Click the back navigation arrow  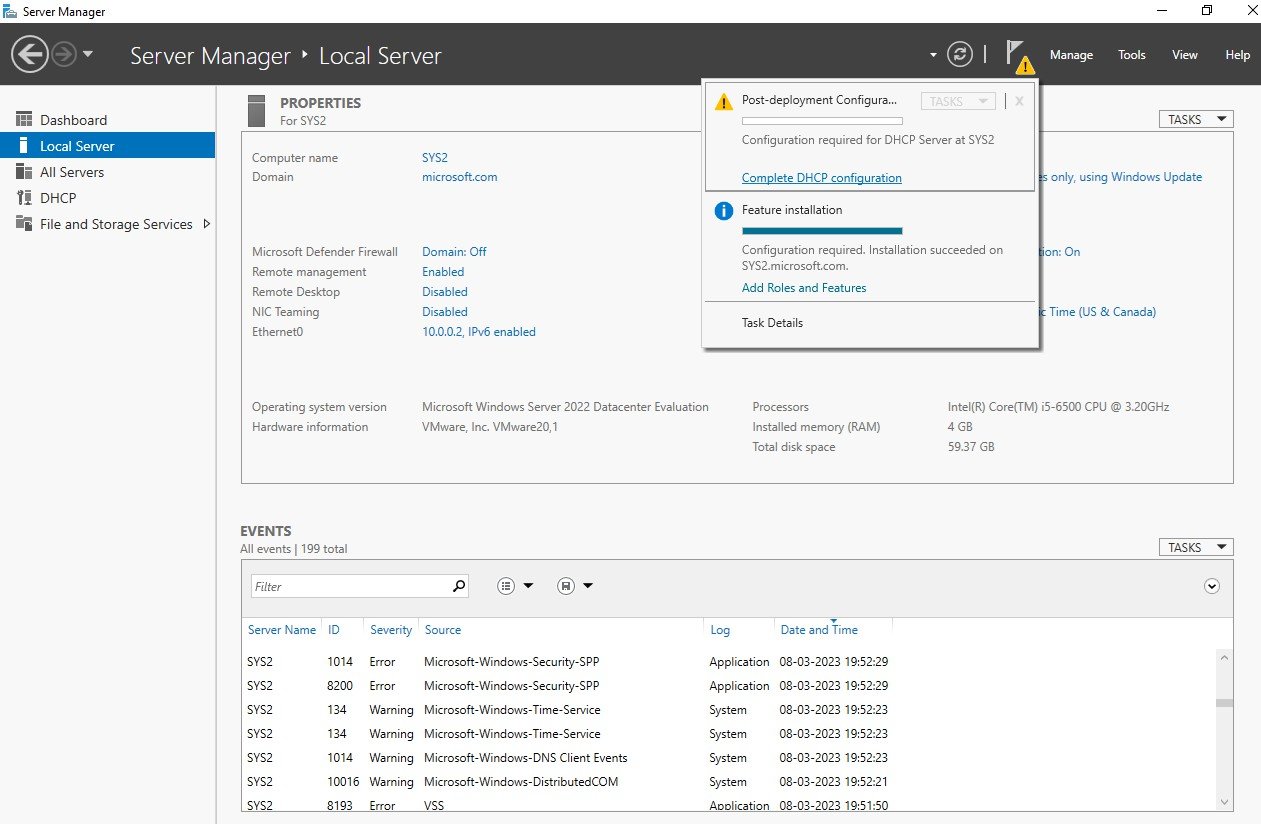tap(29, 54)
